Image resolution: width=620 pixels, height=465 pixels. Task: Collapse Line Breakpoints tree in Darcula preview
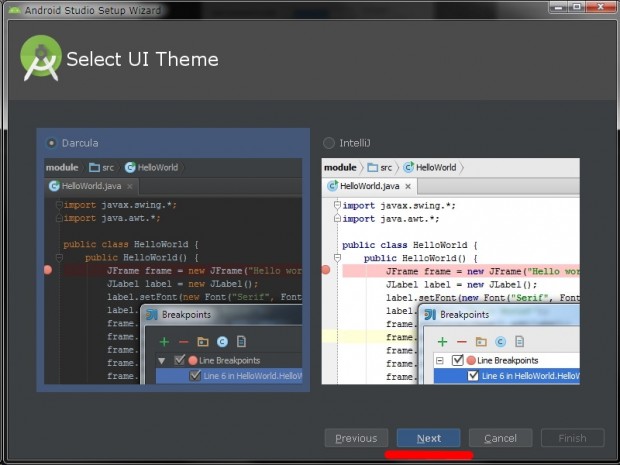(163, 360)
